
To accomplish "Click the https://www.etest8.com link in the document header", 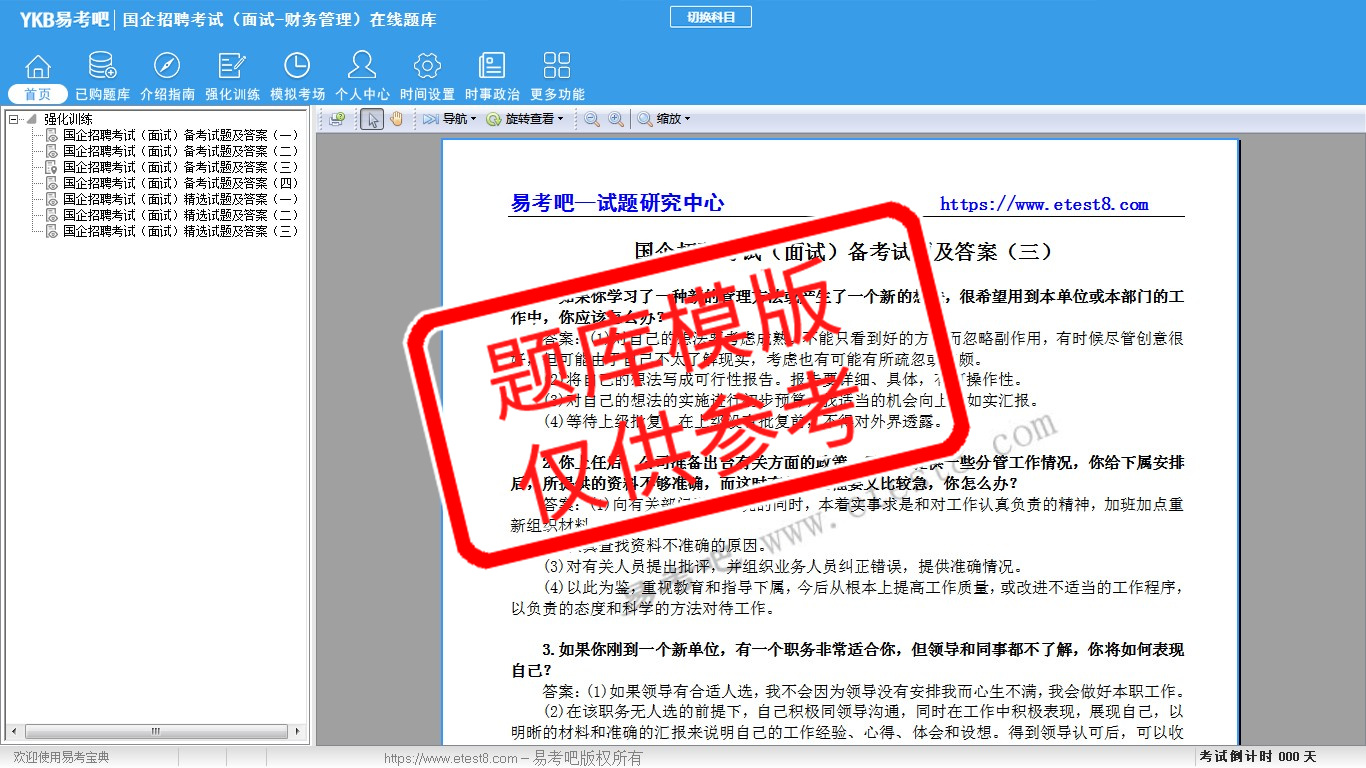I will pos(1044,204).
